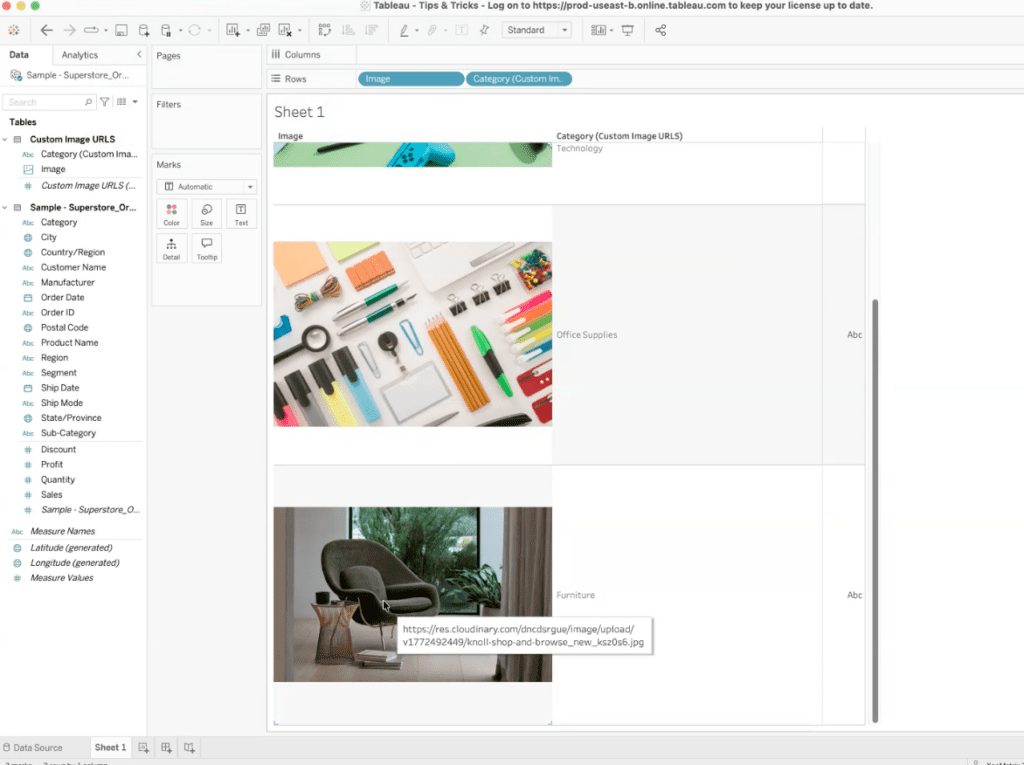
Task: Click the Clear Sheet icon
Action: click(285, 30)
